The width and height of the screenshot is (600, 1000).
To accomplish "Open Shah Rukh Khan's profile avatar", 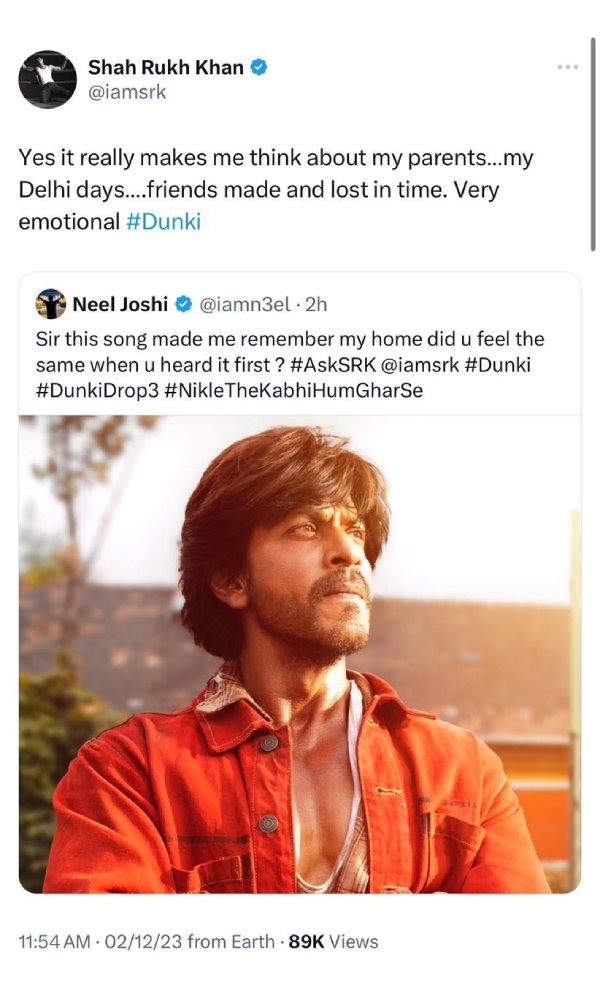I will 47,77.
